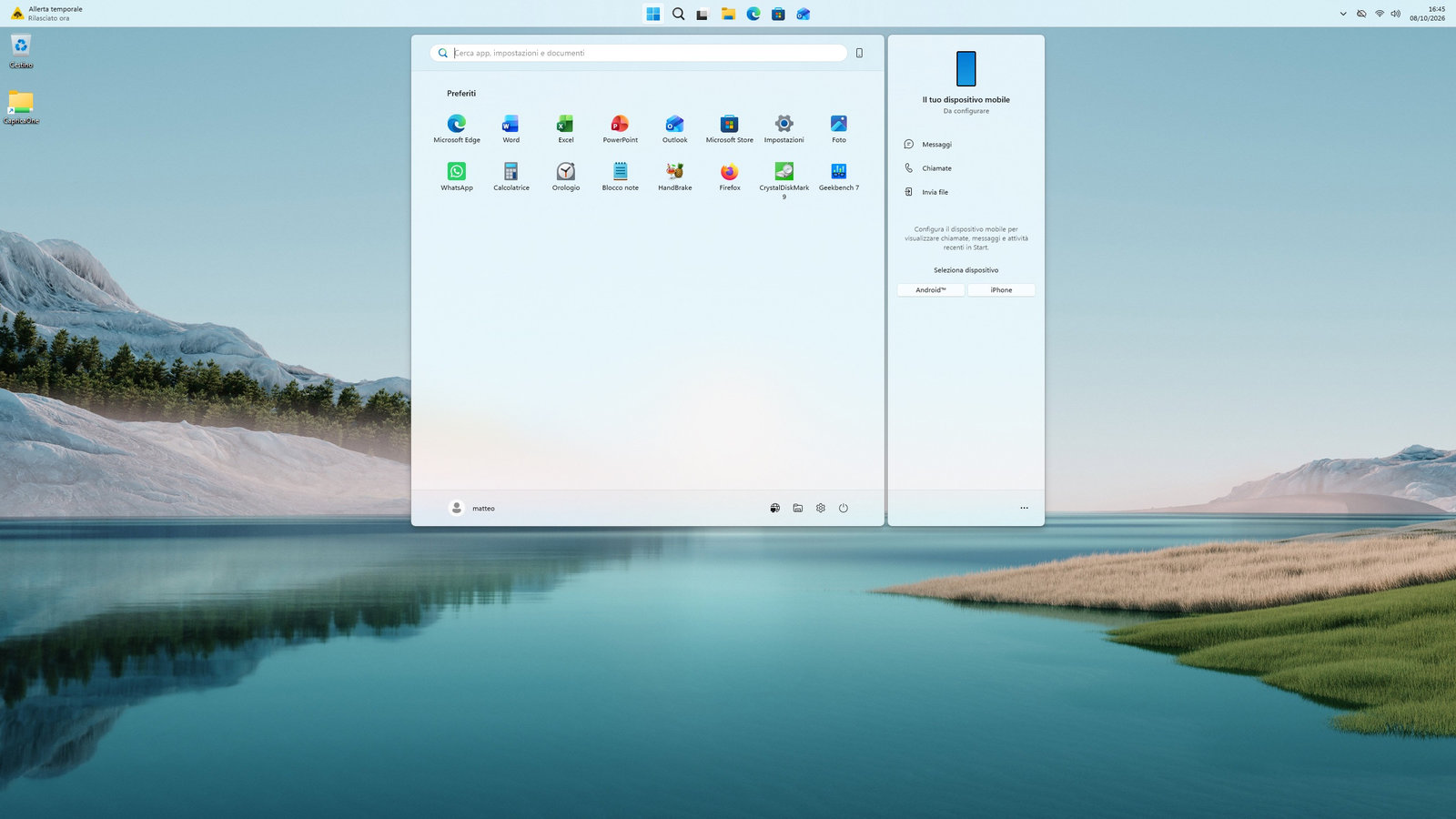This screenshot has width=1456, height=819.
Task: Open PowerPoint from pinned apps
Action: 620,128
